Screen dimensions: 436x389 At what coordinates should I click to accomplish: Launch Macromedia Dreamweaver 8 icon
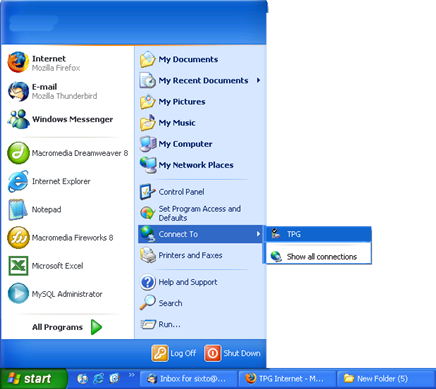coord(18,153)
